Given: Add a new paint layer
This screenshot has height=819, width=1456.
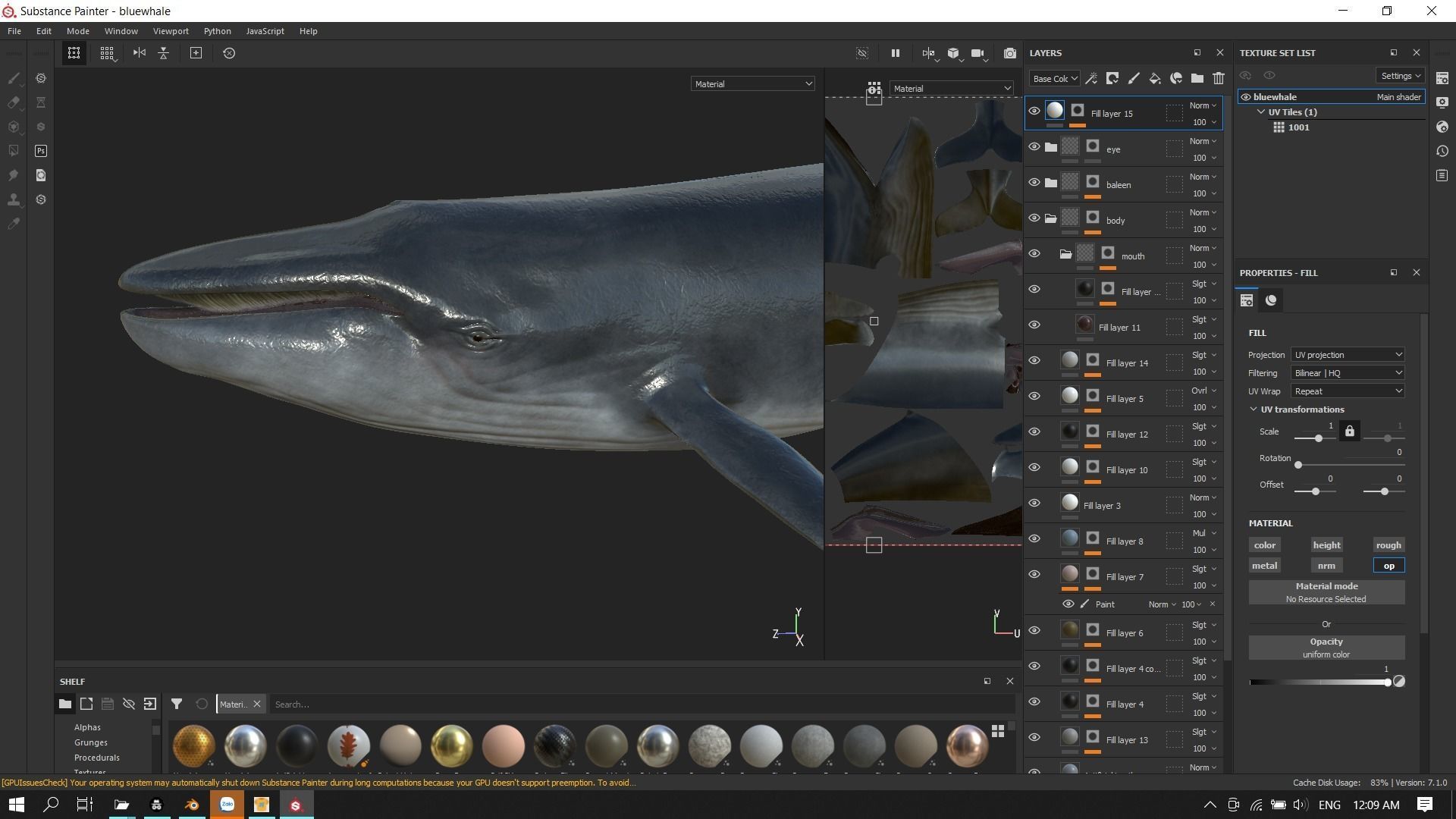Looking at the screenshot, I should point(1134,78).
